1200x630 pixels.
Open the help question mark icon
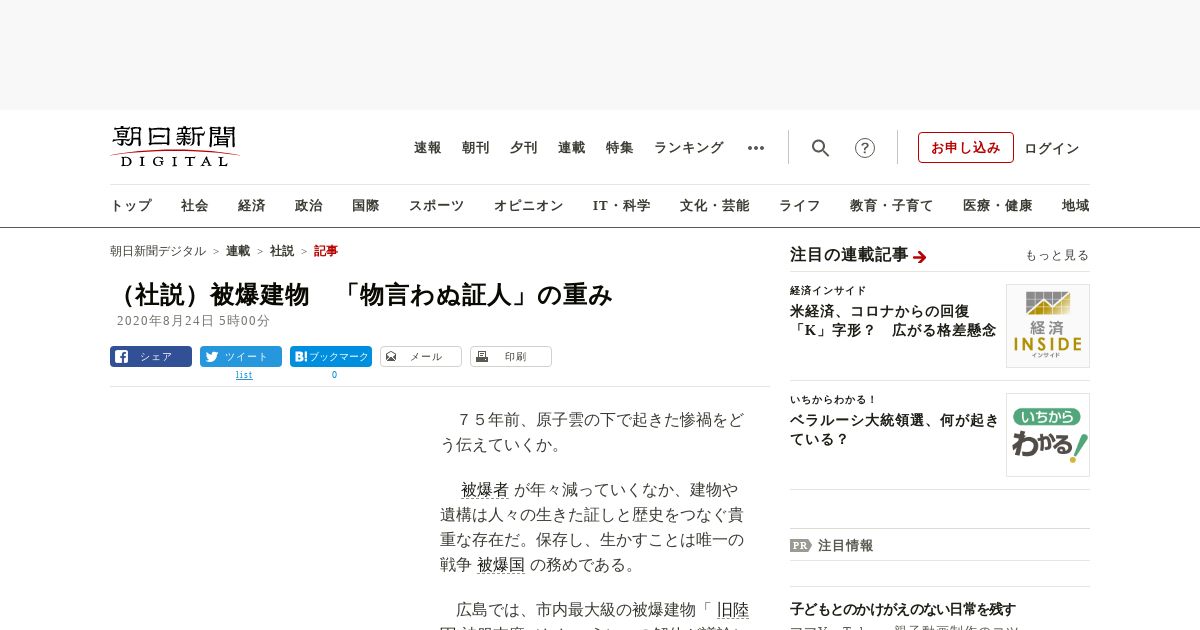[865, 148]
